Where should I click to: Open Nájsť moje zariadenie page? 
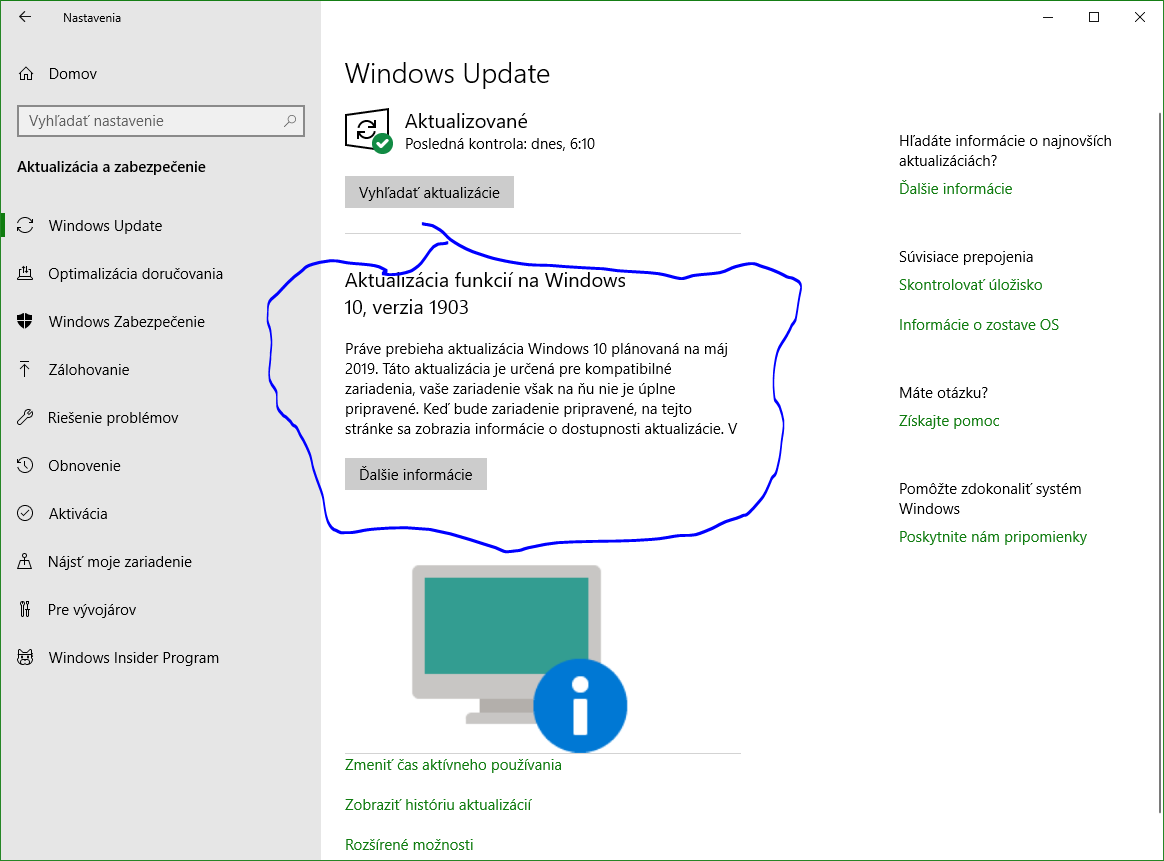pyautogui.click(x=161, y=562)
